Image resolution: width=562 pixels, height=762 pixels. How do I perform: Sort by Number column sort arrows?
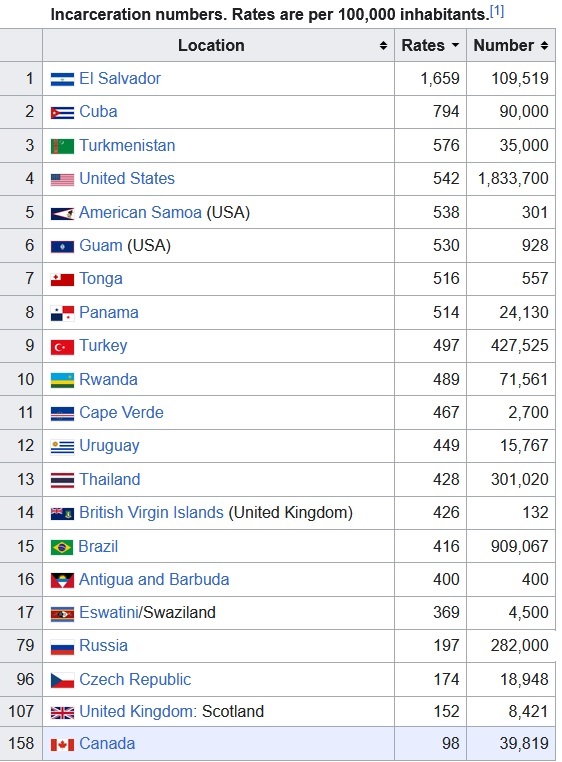coord(544,46)
